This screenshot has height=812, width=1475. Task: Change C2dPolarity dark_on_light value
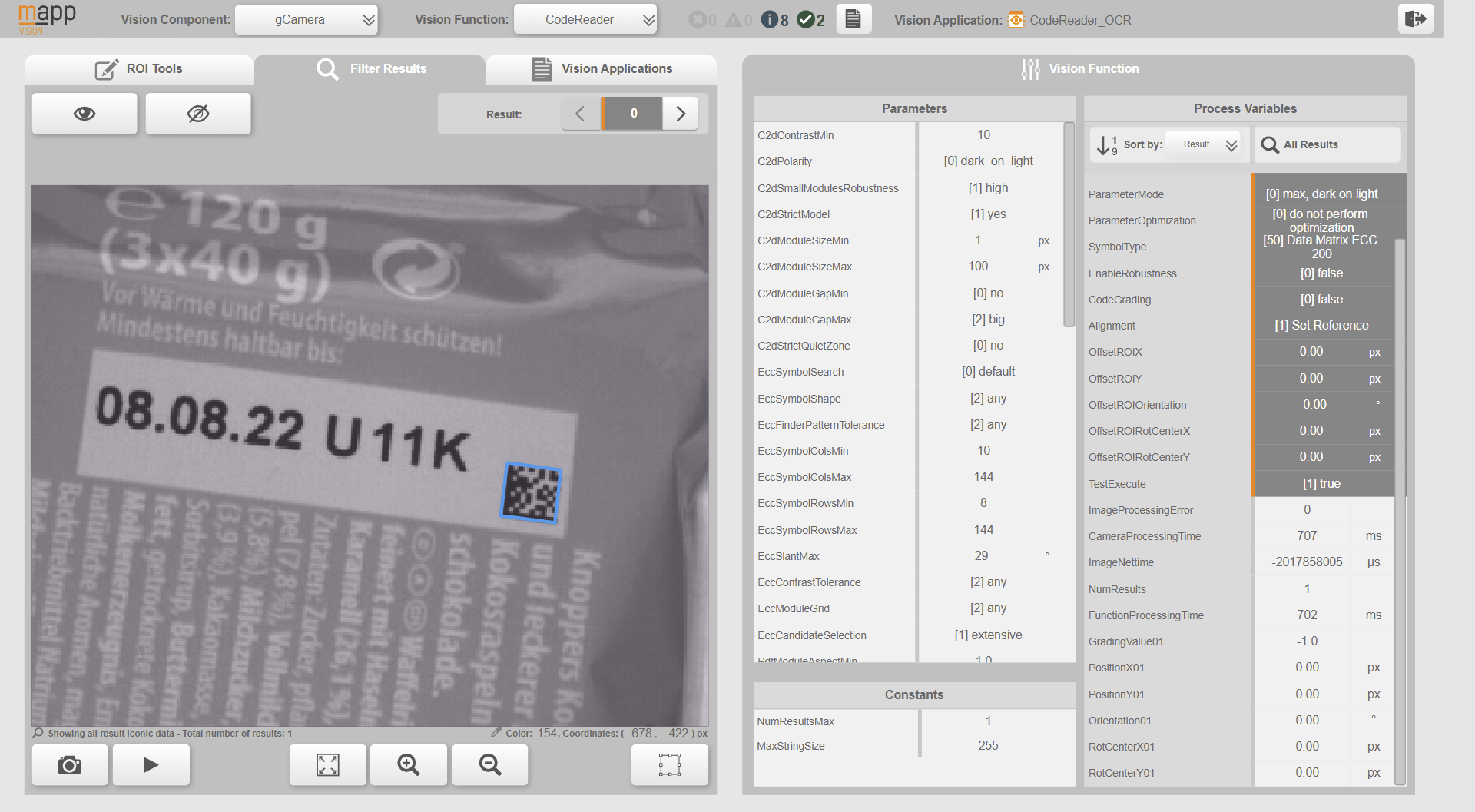click(990, 161)
